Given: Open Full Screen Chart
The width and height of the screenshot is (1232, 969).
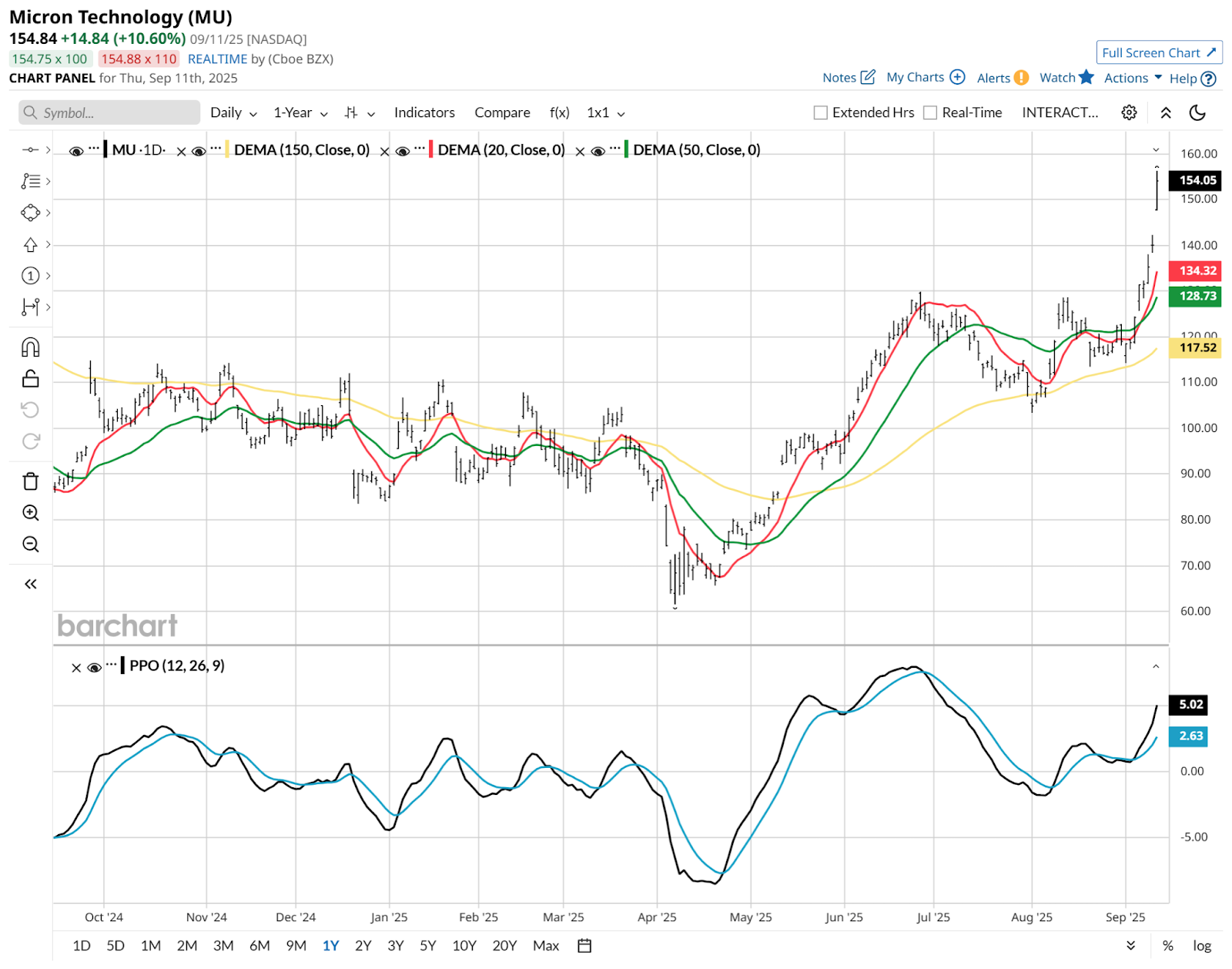Looking at the screenshot, I should pos(1159,52).
